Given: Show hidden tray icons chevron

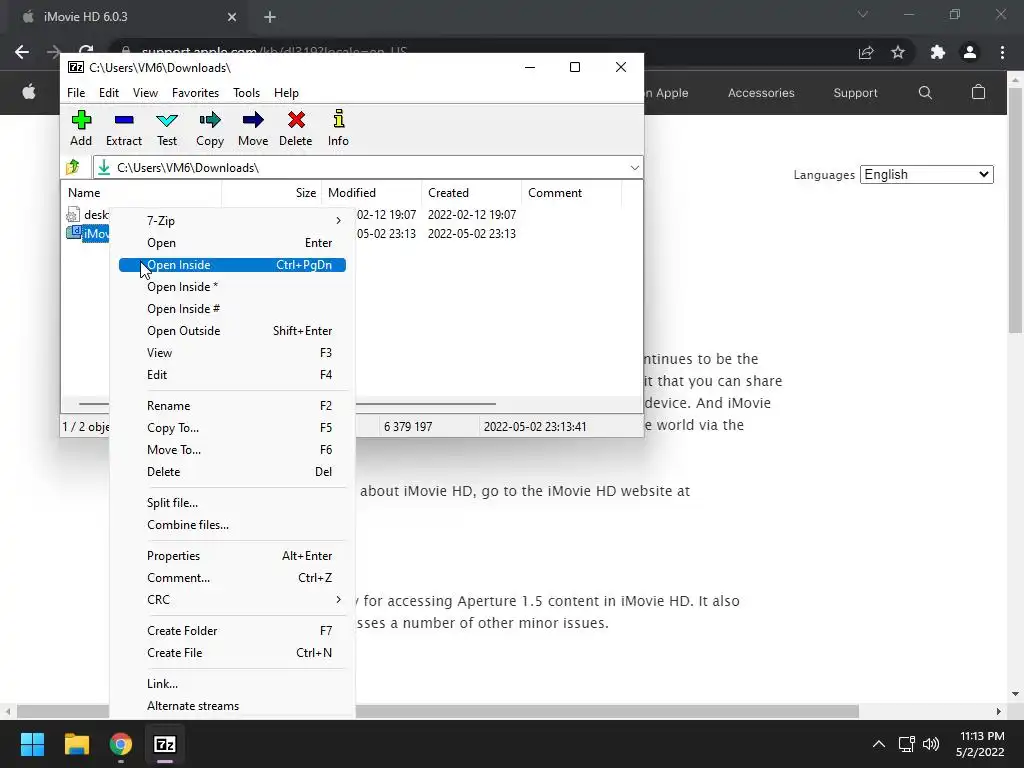Looking at the screenshot, I should tap(879, 744).
